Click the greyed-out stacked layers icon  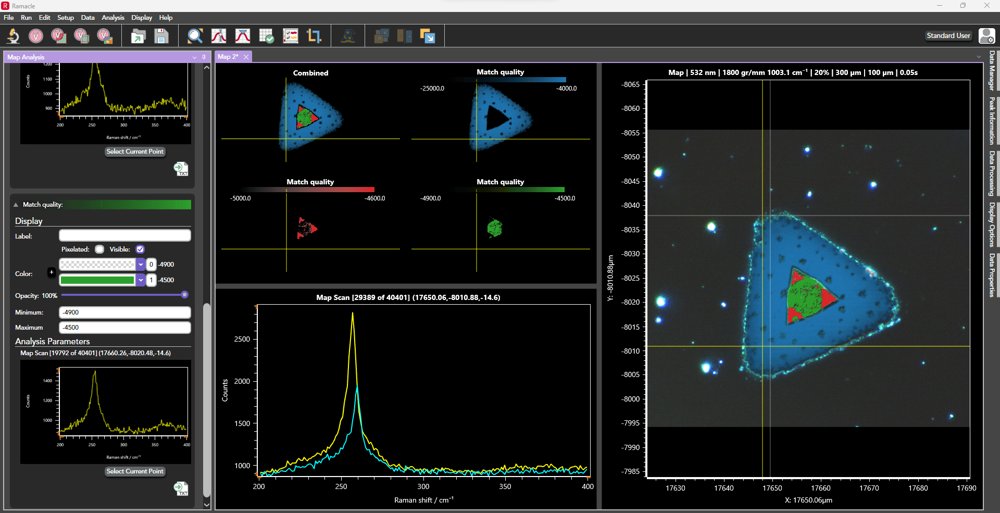(381, 36)
